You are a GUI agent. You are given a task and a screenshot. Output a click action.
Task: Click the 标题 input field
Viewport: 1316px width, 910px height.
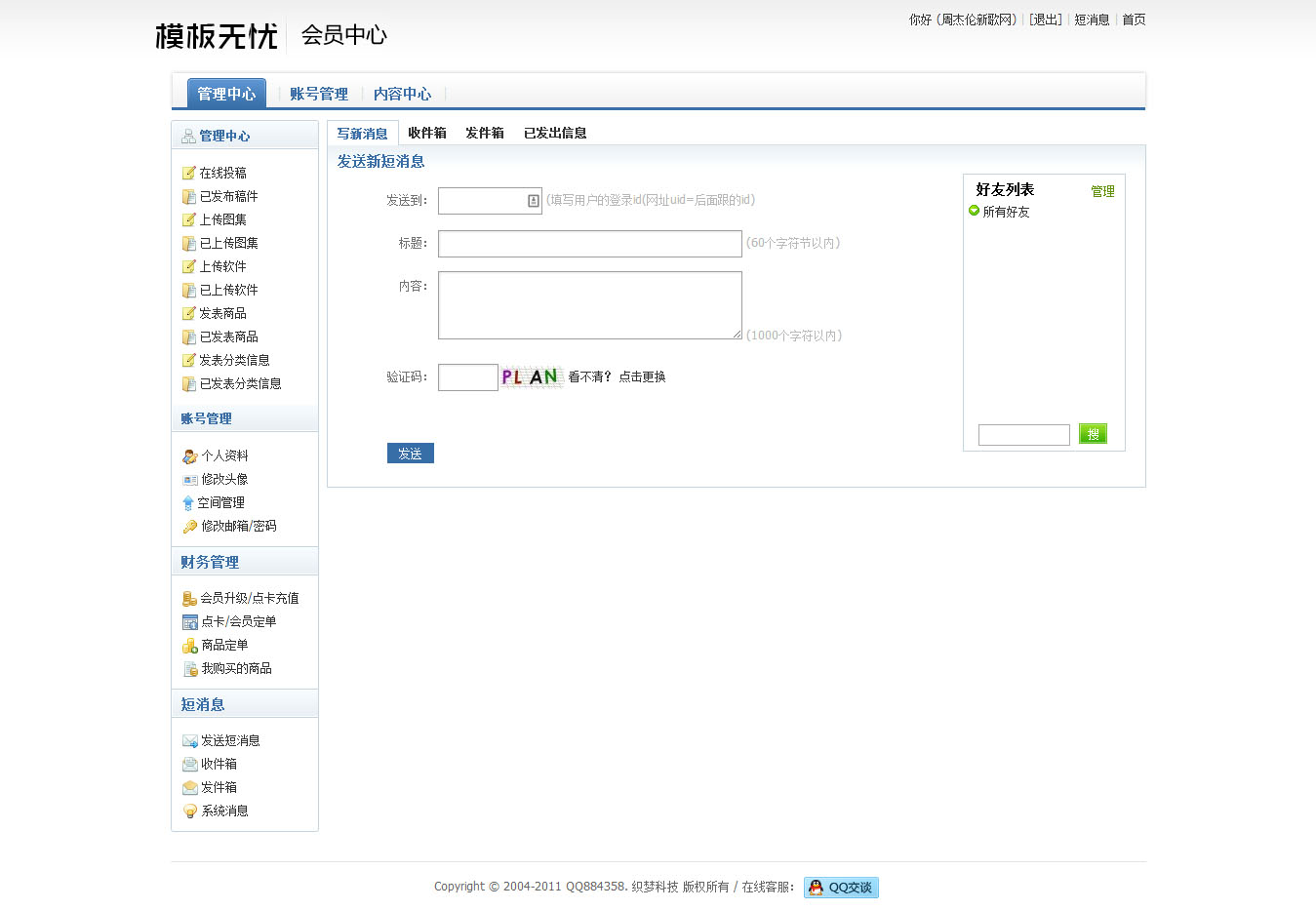point(589,244)
